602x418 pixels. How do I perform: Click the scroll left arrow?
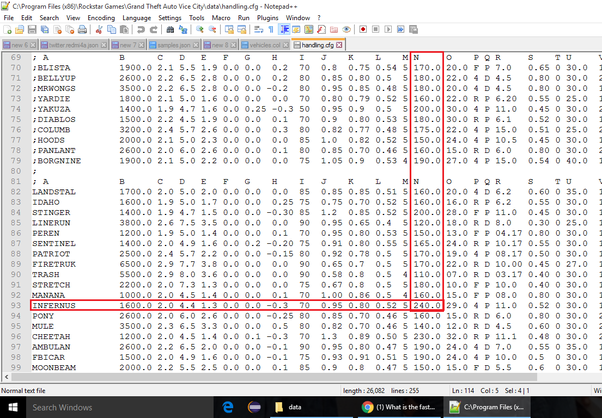6,377
